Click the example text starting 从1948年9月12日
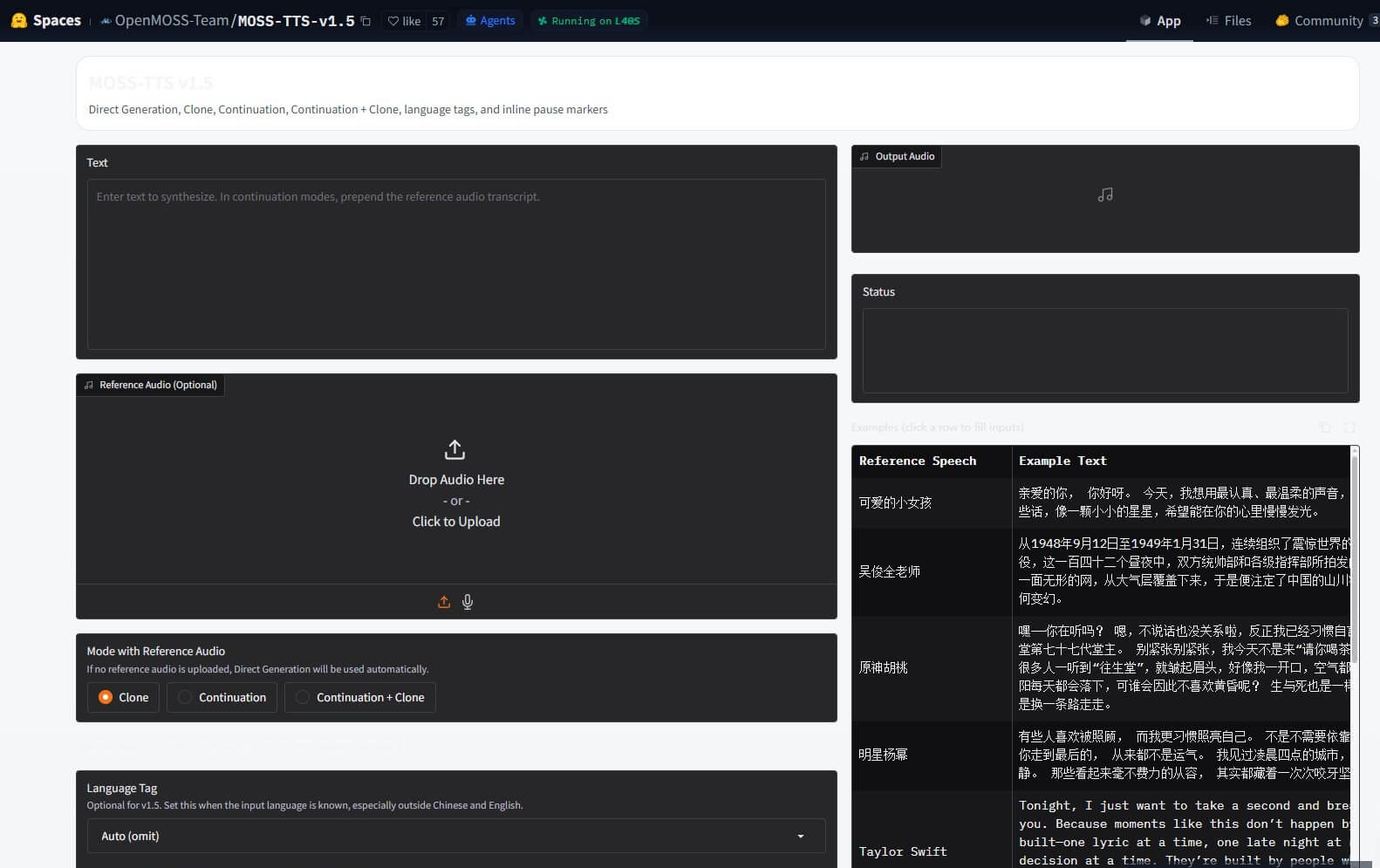 coord(1181,571)
